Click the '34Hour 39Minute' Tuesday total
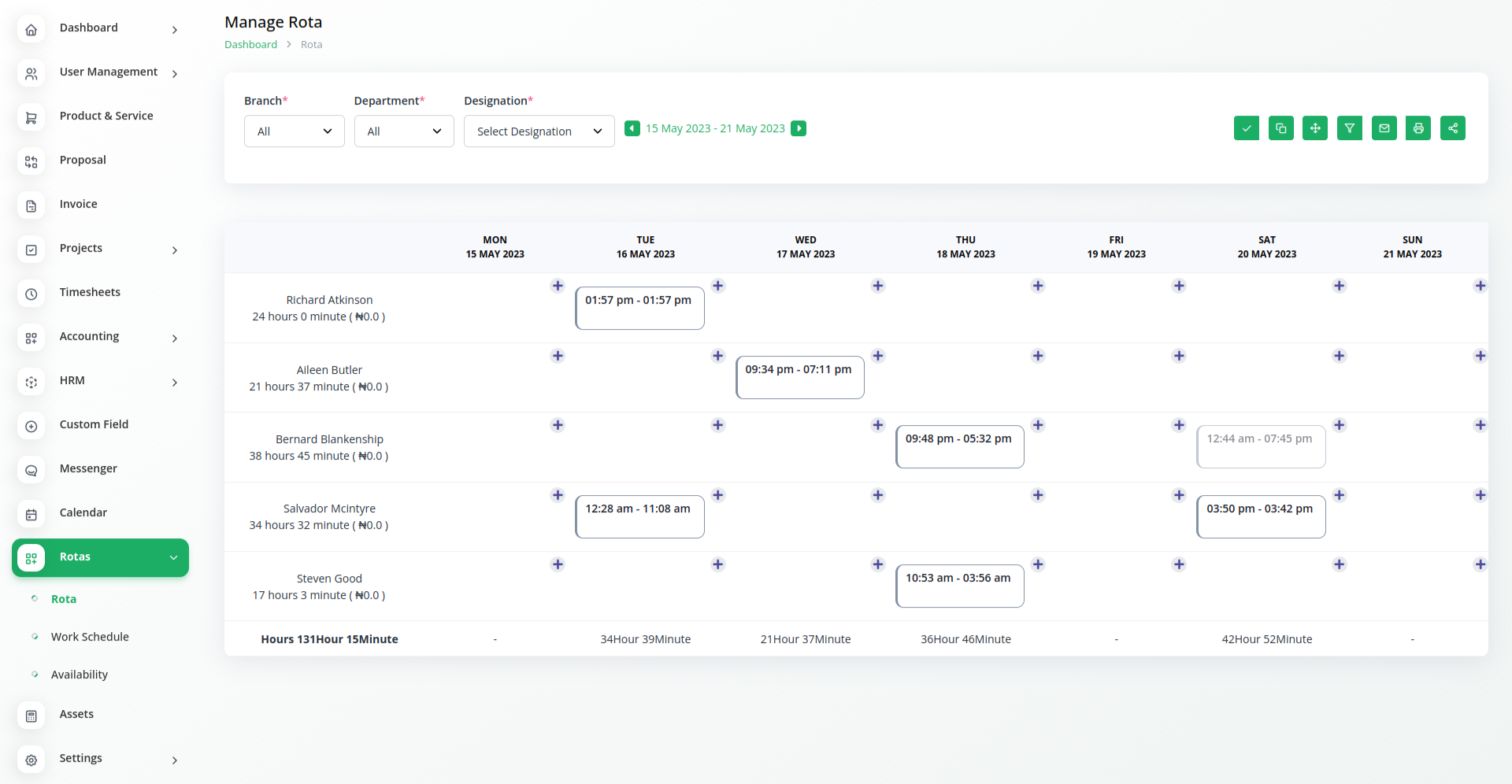 coord(645,639)
